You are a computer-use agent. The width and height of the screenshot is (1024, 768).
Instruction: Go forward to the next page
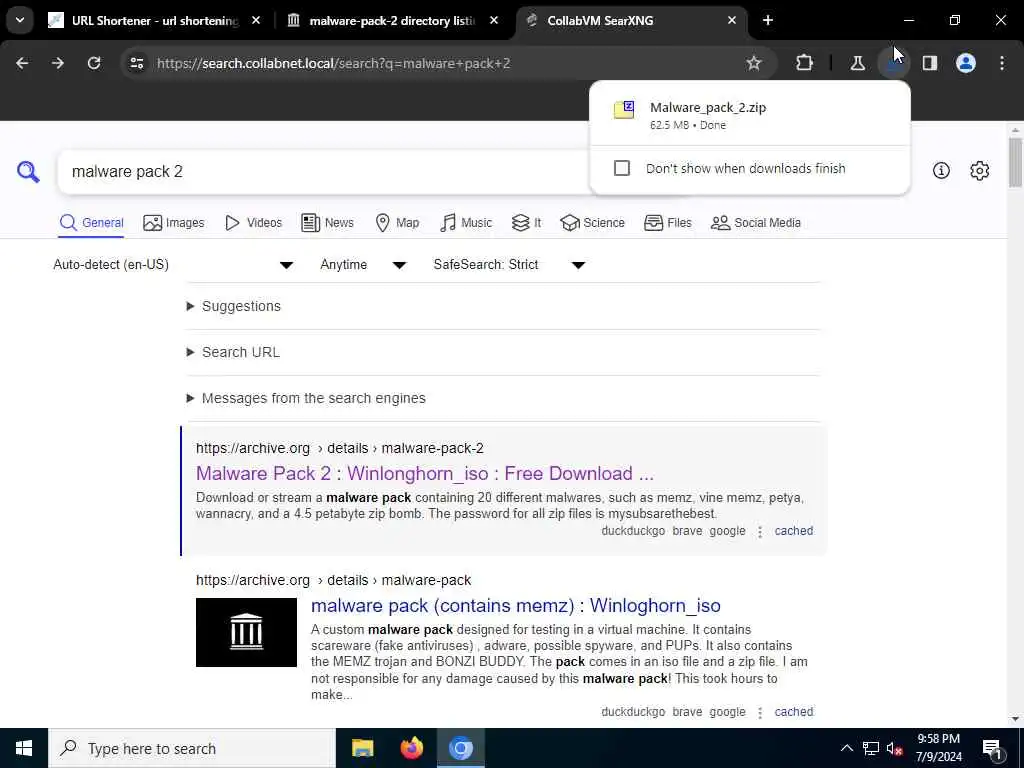[x=58, y=63]
